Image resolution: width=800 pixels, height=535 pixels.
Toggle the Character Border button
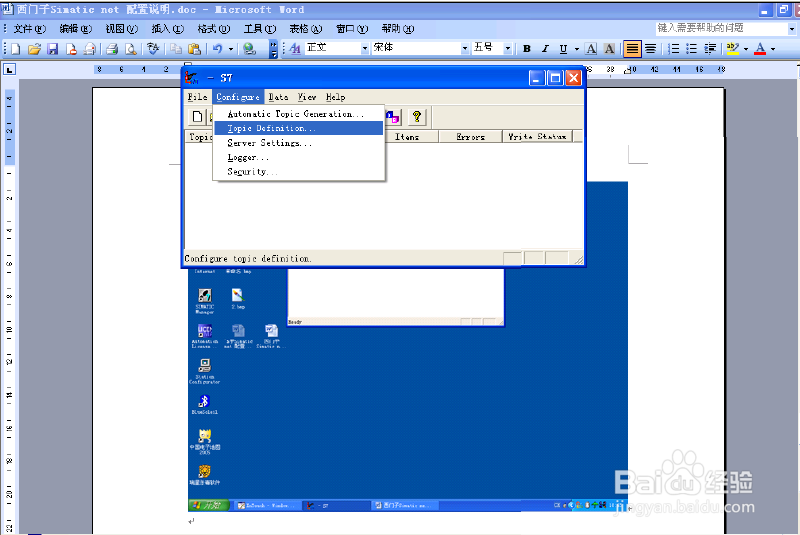pyautogui.click(x=591, y=49)
